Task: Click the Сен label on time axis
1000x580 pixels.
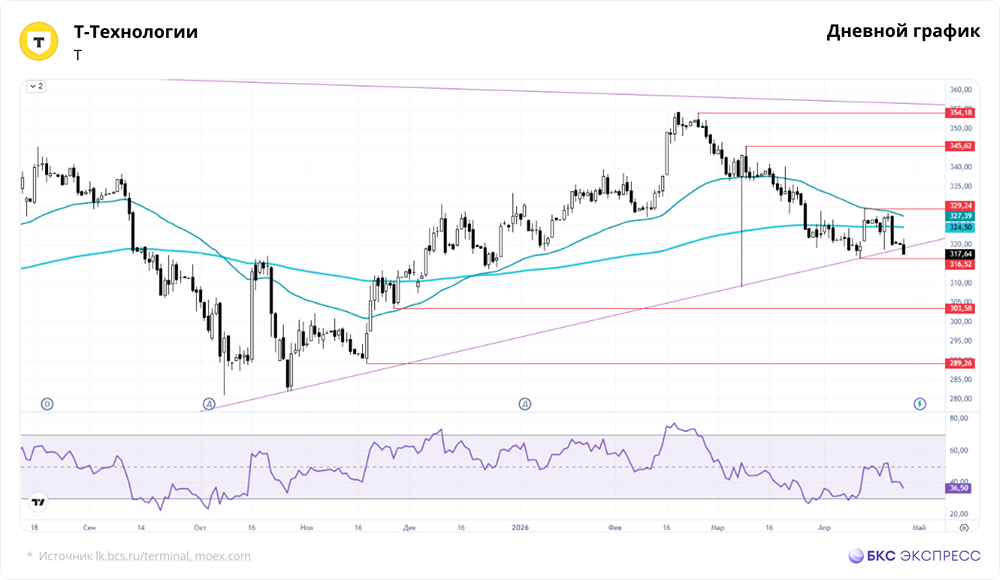Action: pyautogui.click(x=89, y=528)
